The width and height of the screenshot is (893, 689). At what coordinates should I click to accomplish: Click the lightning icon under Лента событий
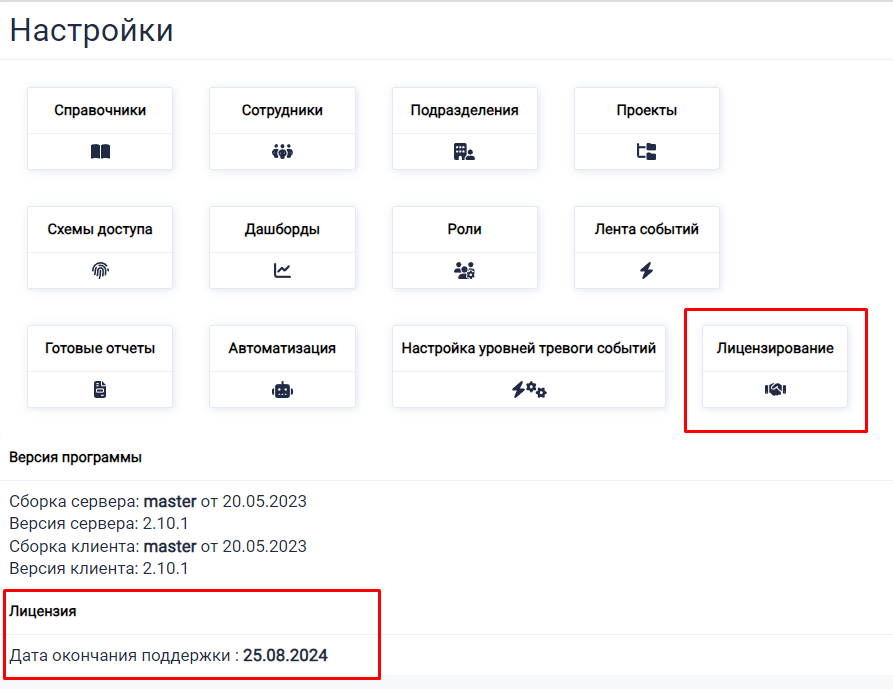coord(645,269)
